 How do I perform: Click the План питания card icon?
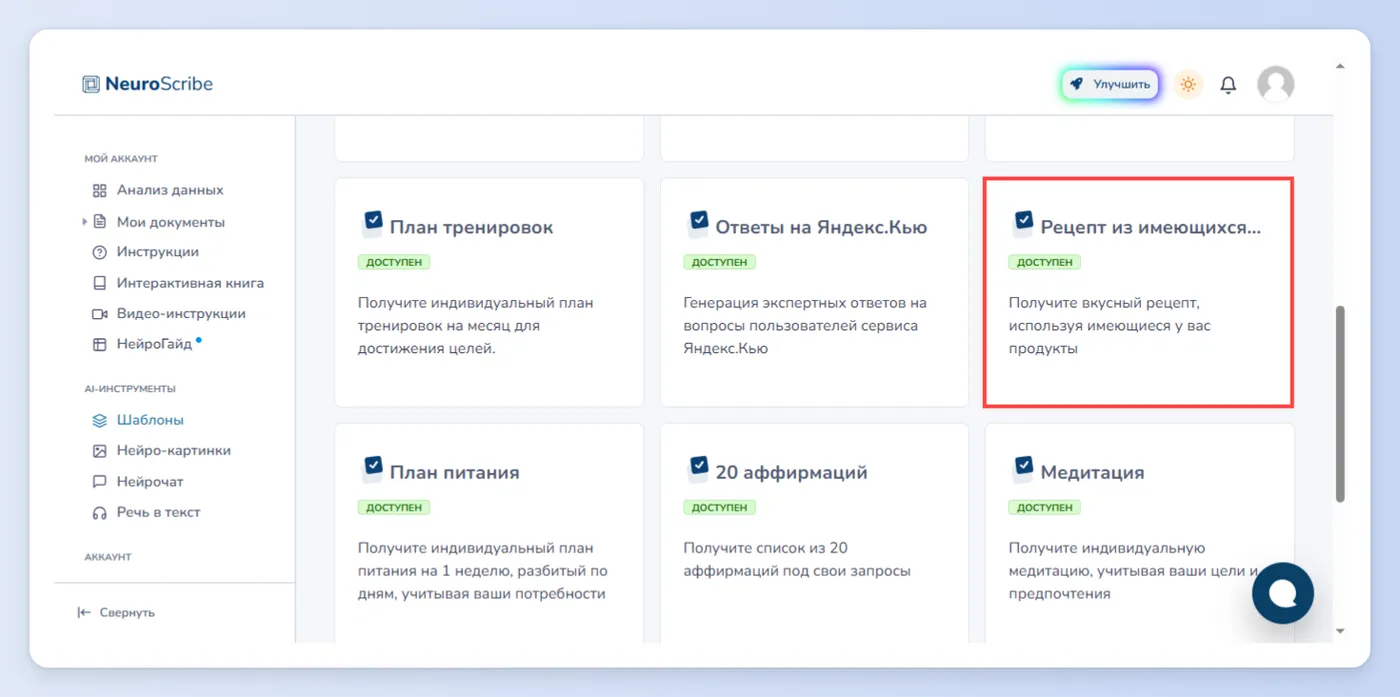click(371, 467)
